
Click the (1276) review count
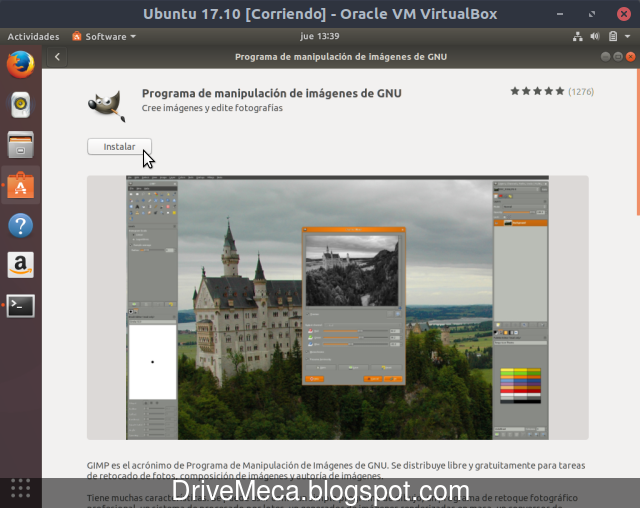tap(581, 91)
